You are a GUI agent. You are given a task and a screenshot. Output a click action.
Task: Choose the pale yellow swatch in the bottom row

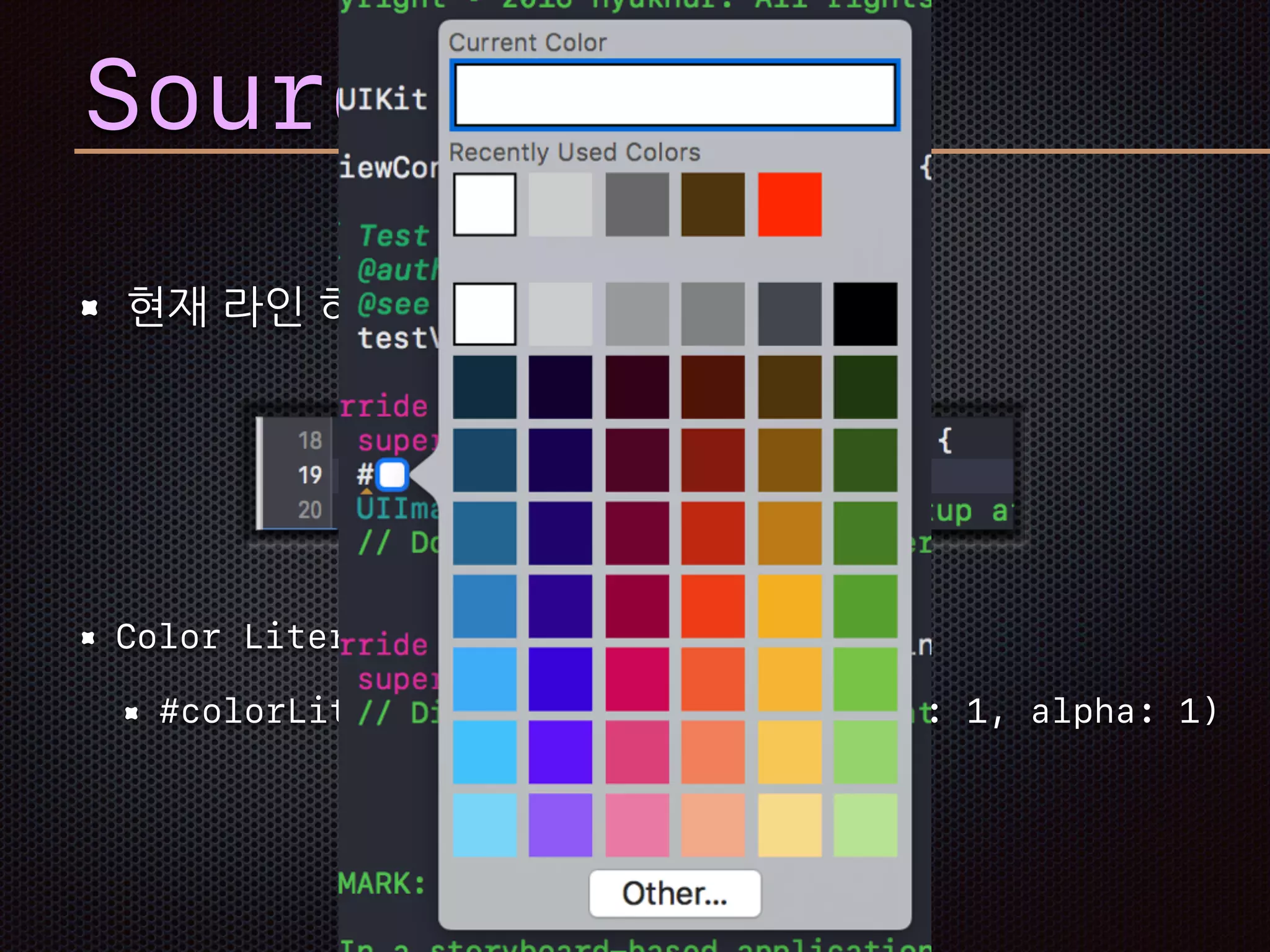click(x=789, y=825)
